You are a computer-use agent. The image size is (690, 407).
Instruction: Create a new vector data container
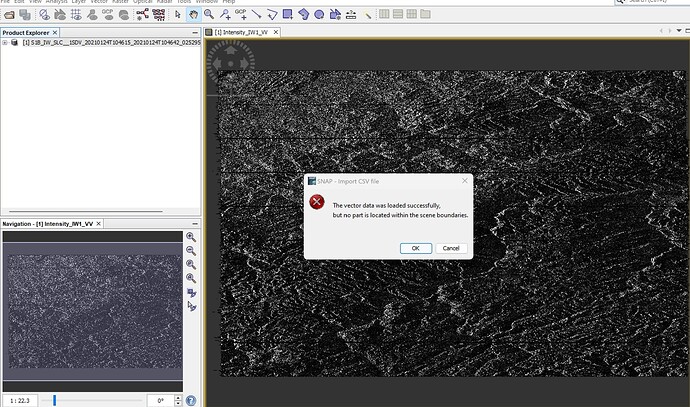tap(335, 15)
